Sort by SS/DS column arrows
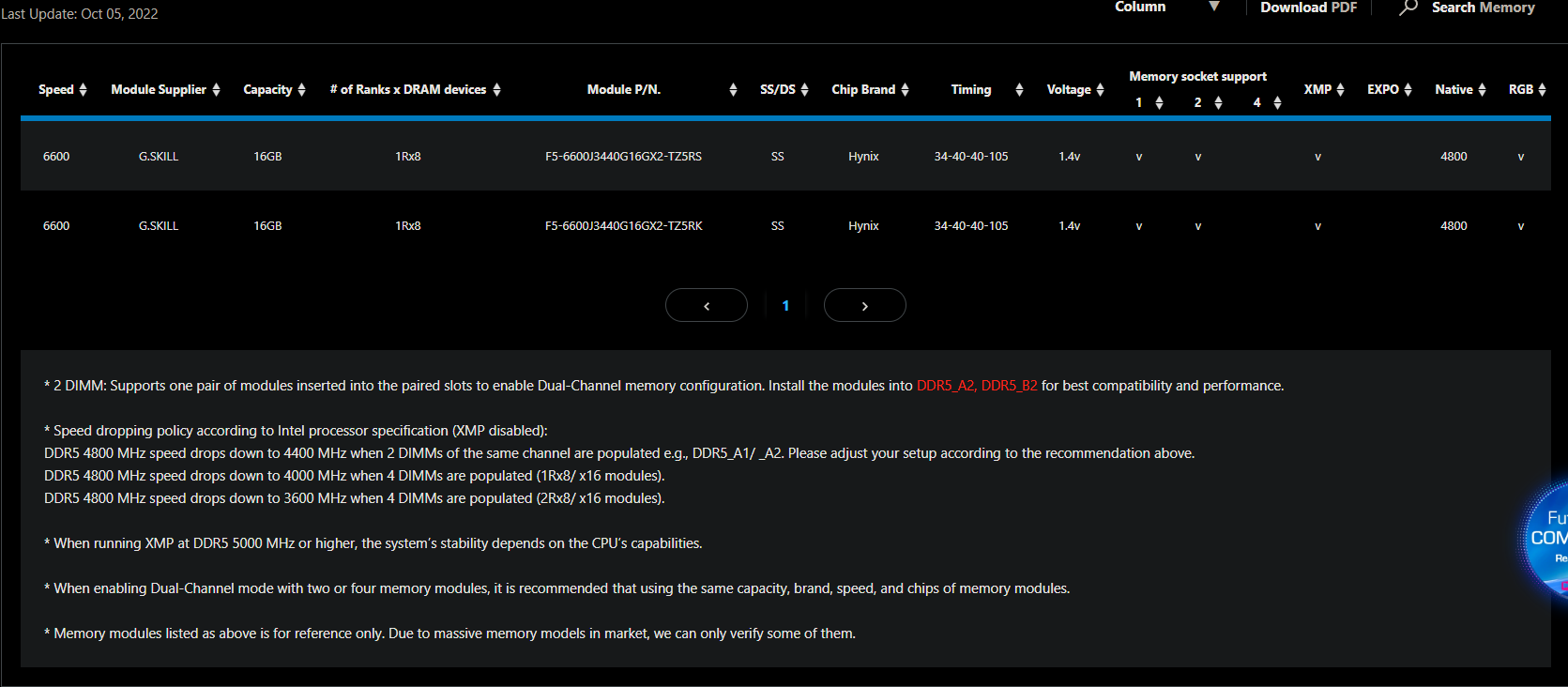Image resolution: width=1568 pixels, height=687 pixels. (804, 89)
